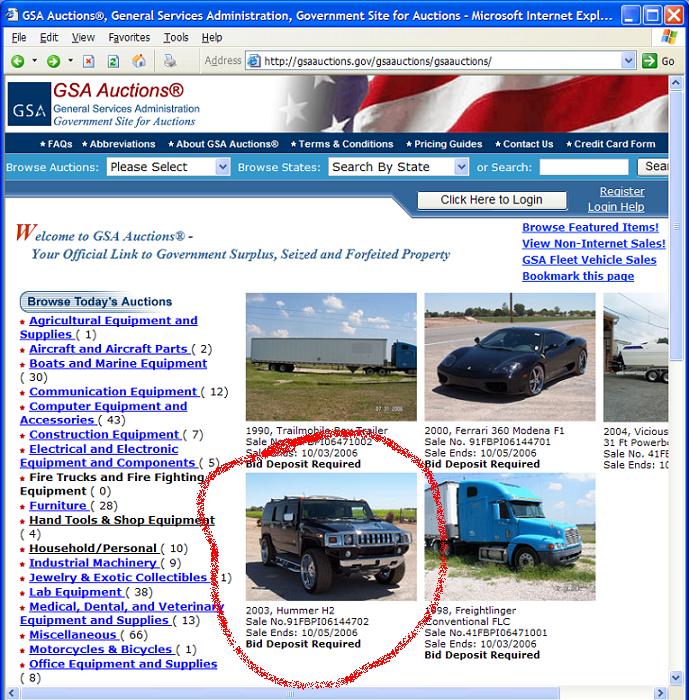The image size is (689, 700).
Task: Open the File menu
Action: click(19, 38)
